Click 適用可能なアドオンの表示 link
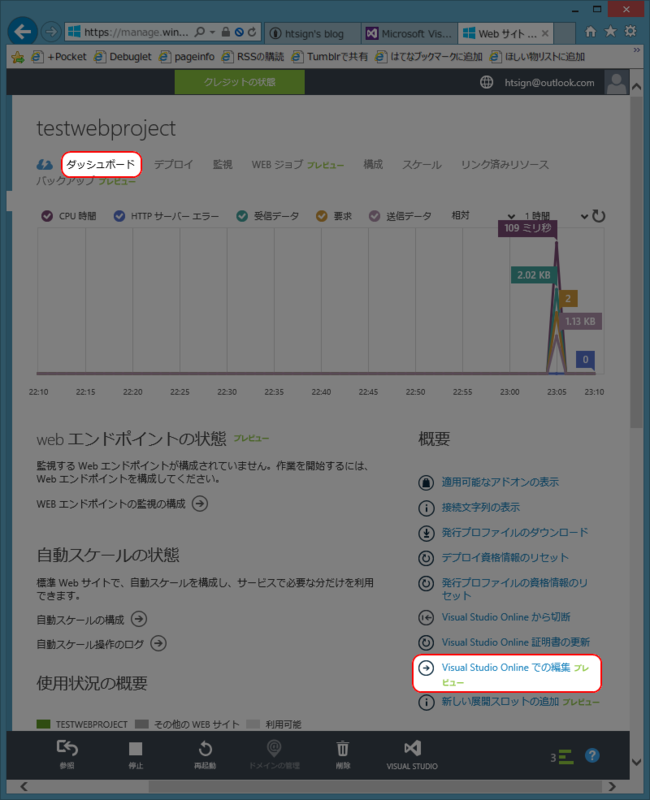The width and height of the screenshot is (650, 800). [500, 482]
